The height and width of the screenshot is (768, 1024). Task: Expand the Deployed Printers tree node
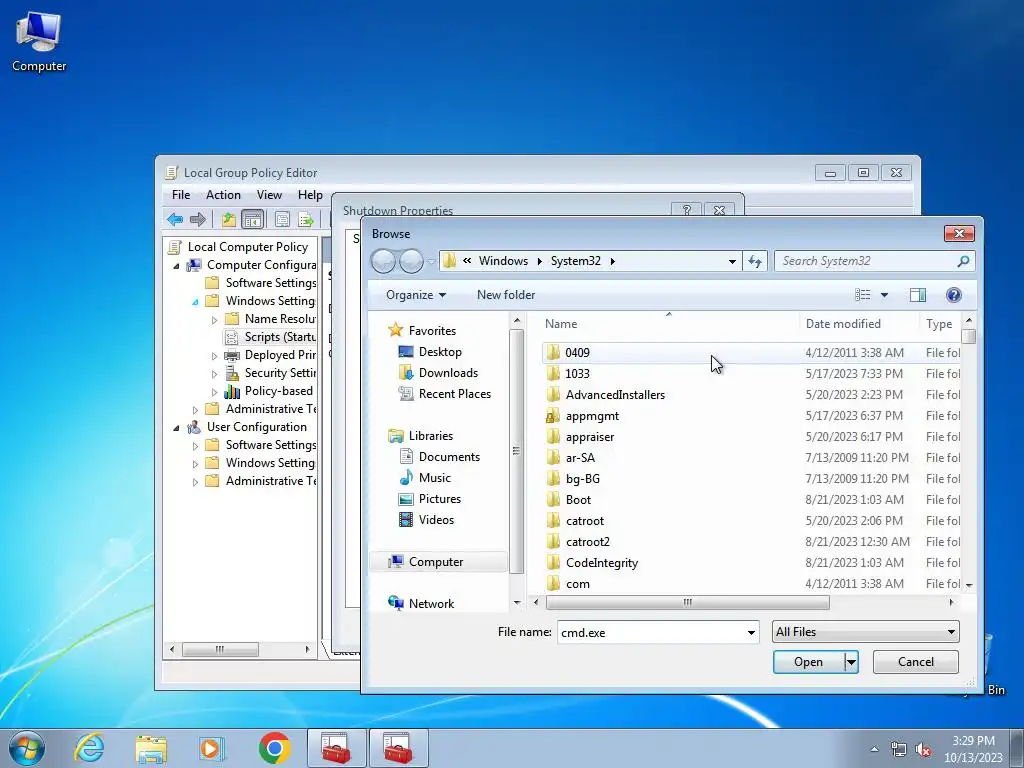coord(214,356)
